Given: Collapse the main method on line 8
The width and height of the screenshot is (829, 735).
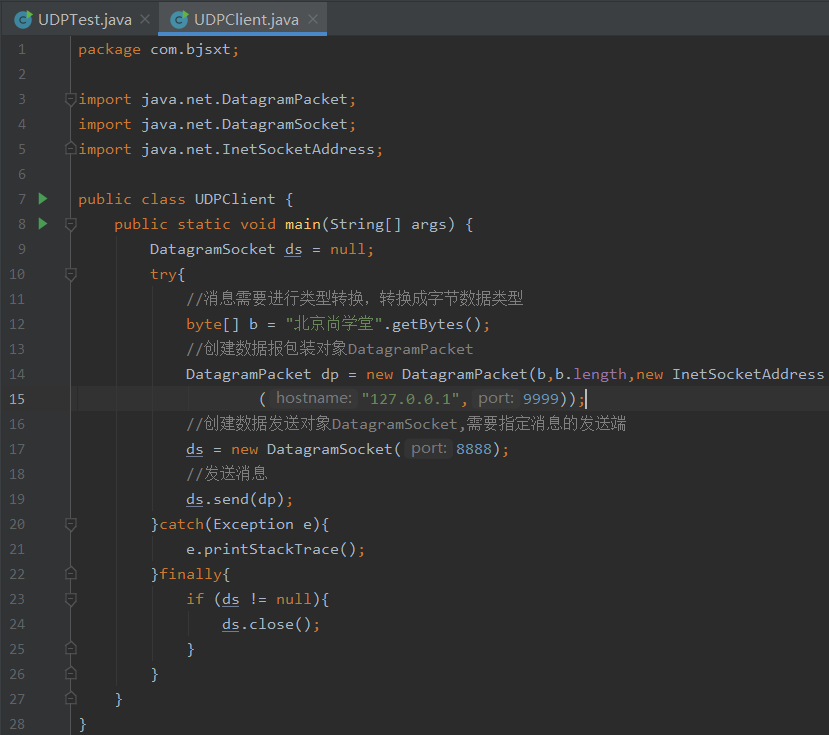Looking at the screenshot, I should coord(70,224).
